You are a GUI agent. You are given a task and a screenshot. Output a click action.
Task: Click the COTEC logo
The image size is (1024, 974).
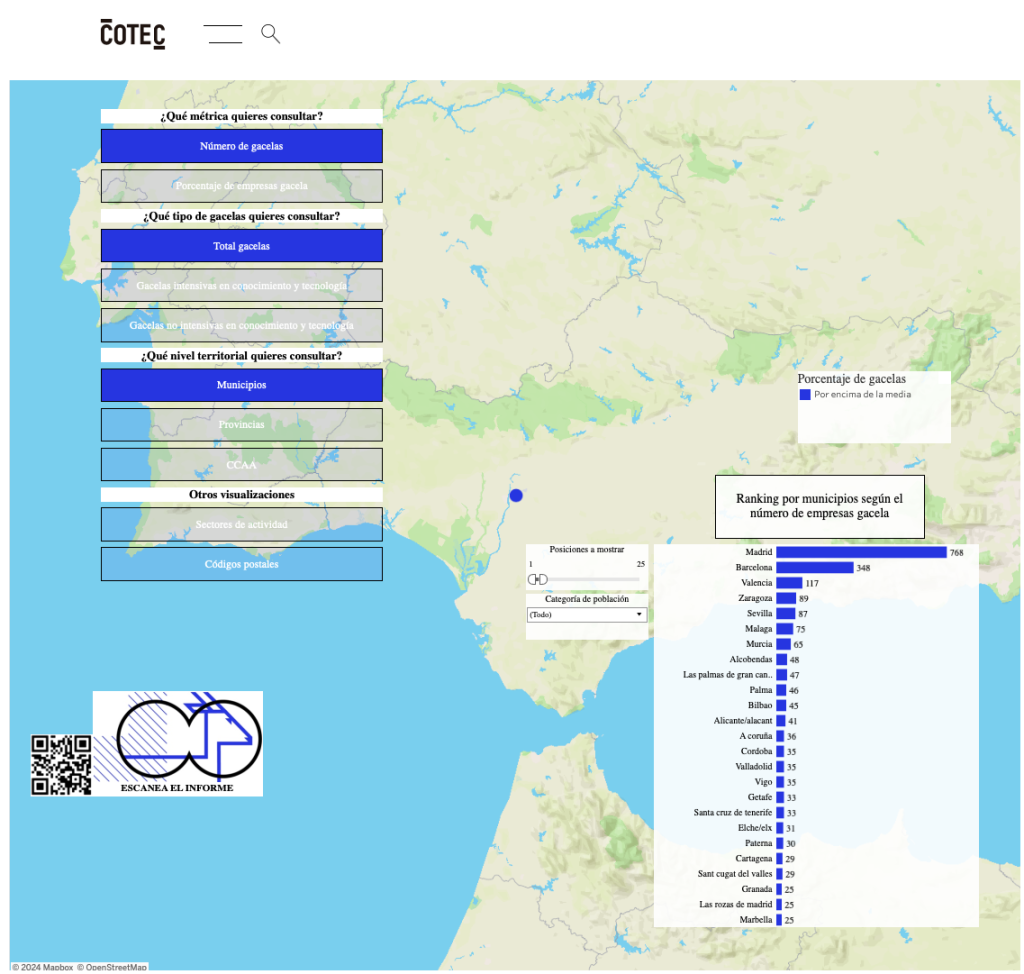coord(132,34)
